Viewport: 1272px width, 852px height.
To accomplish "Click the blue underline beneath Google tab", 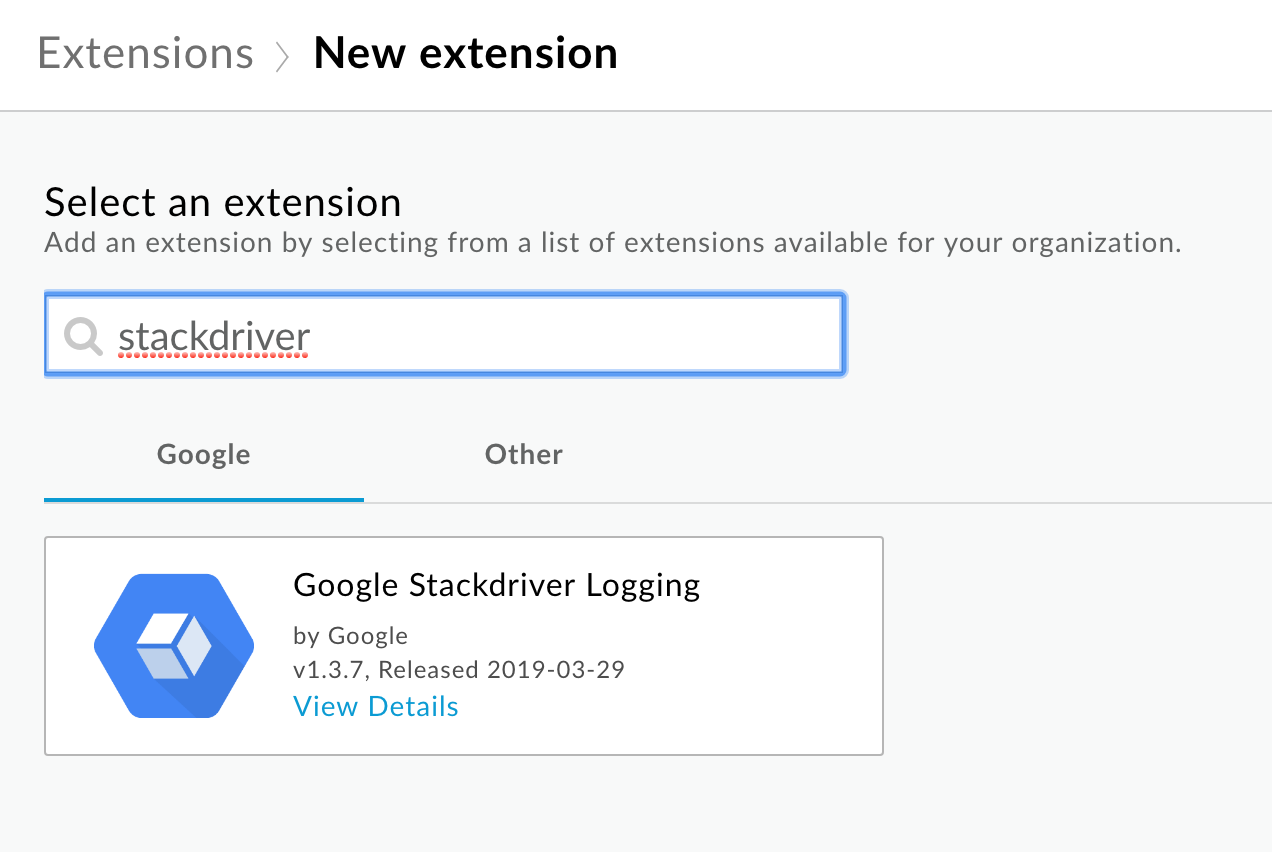I will point(204,498).
